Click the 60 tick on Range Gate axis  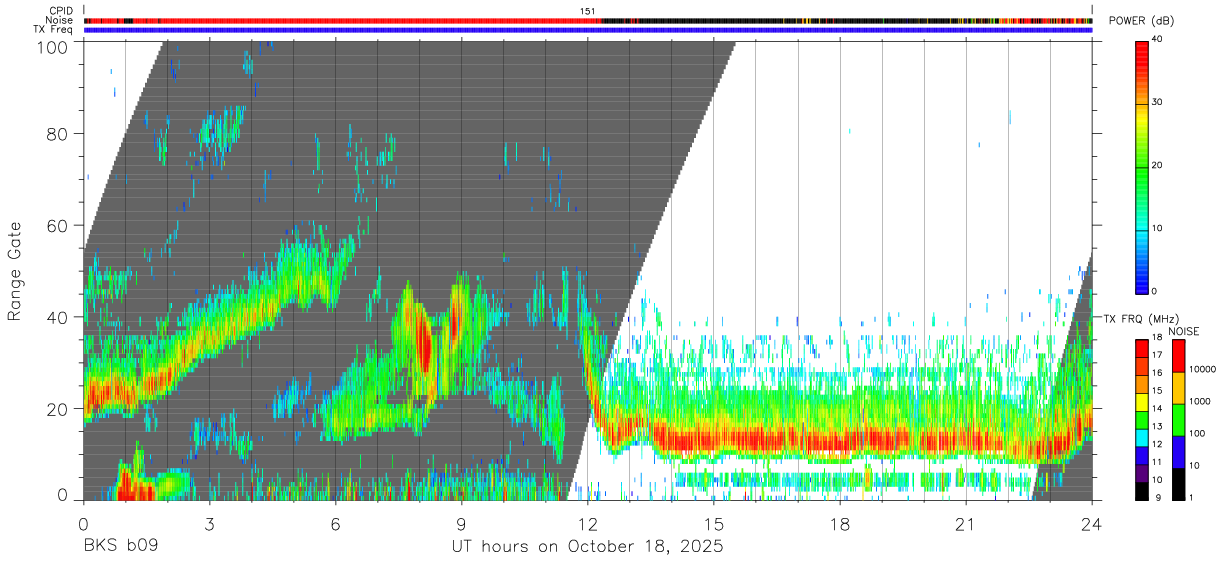tap(58, 226)
